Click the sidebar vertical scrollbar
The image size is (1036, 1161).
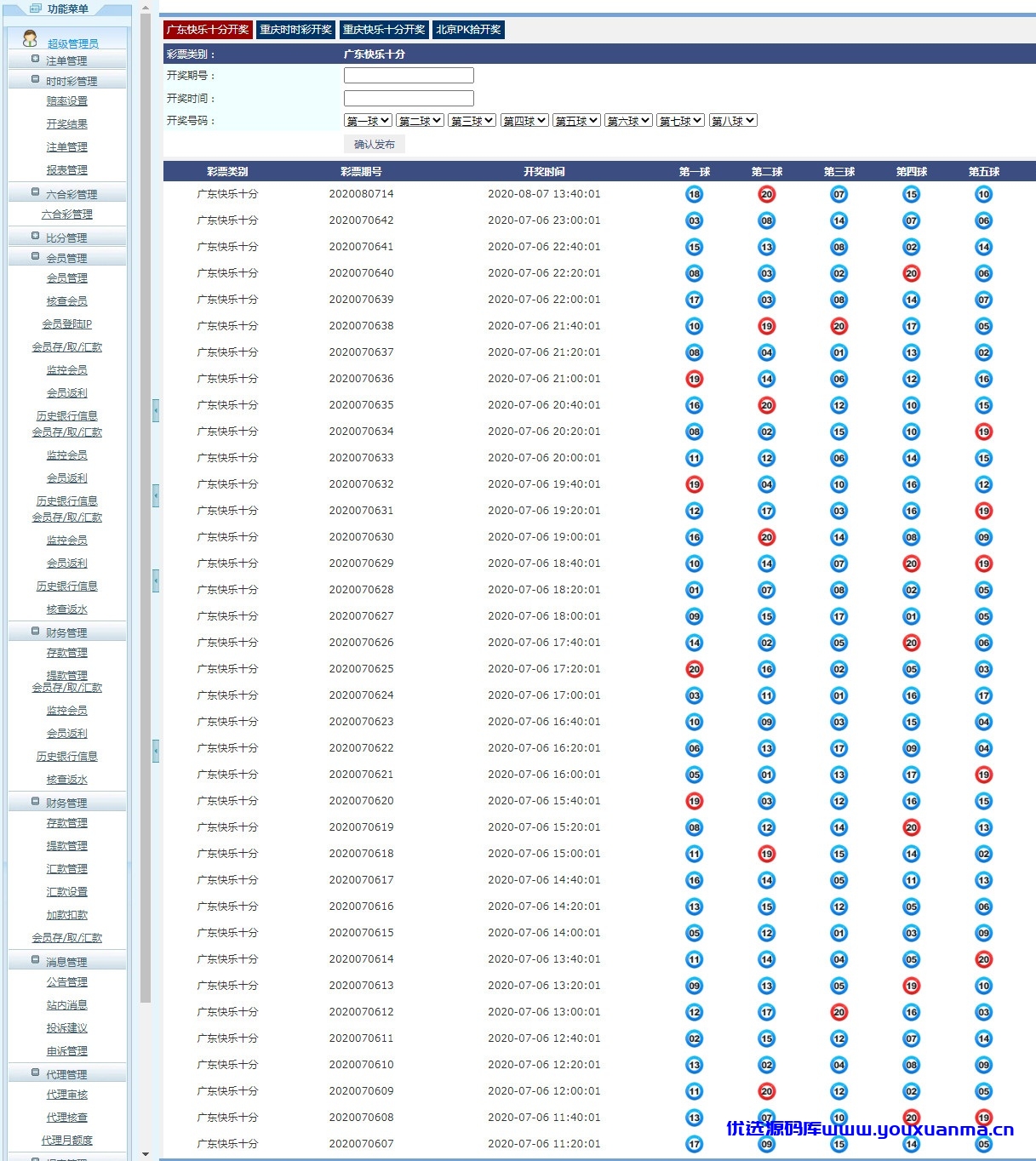pyautogui.click(x=146, y=511)
